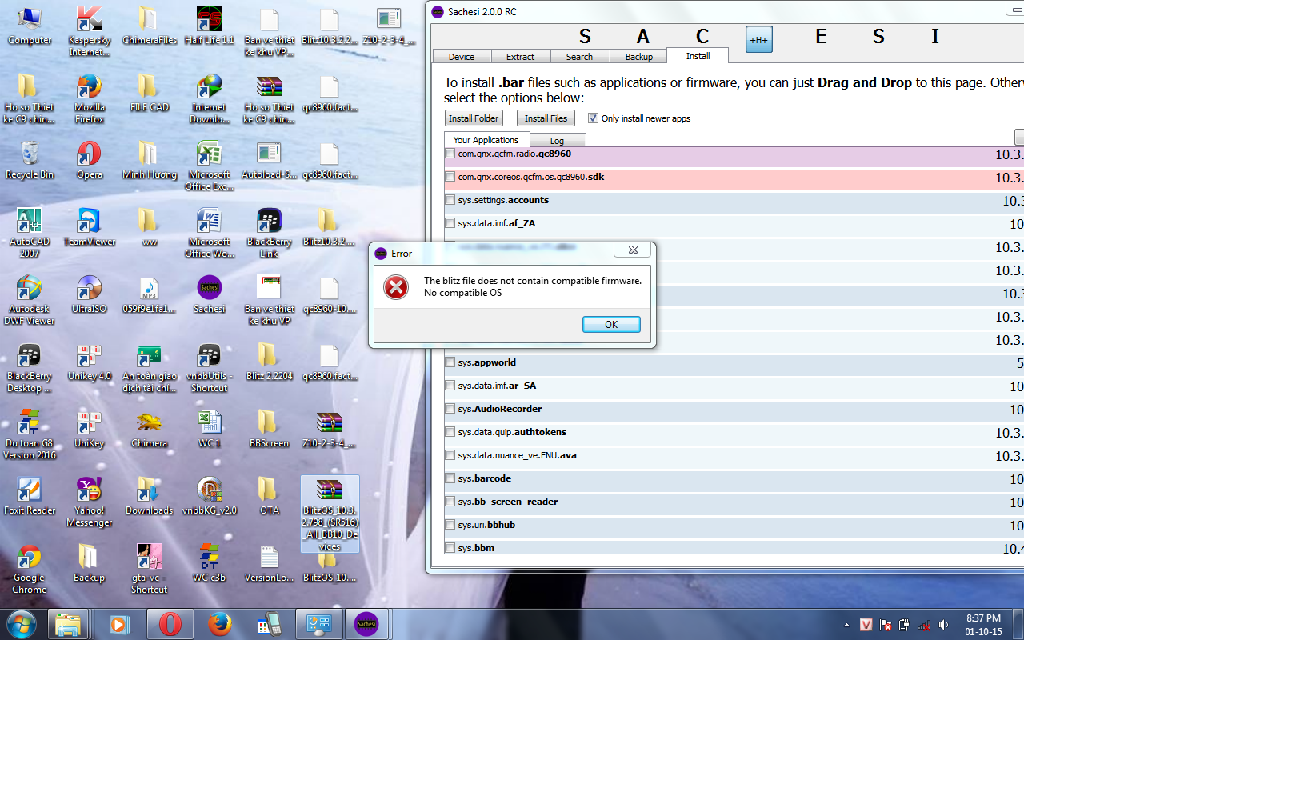Open BlackBerry Desktop desktop shortcut
The width and height of the screenshot is (1306, 800).
point(29,367)
